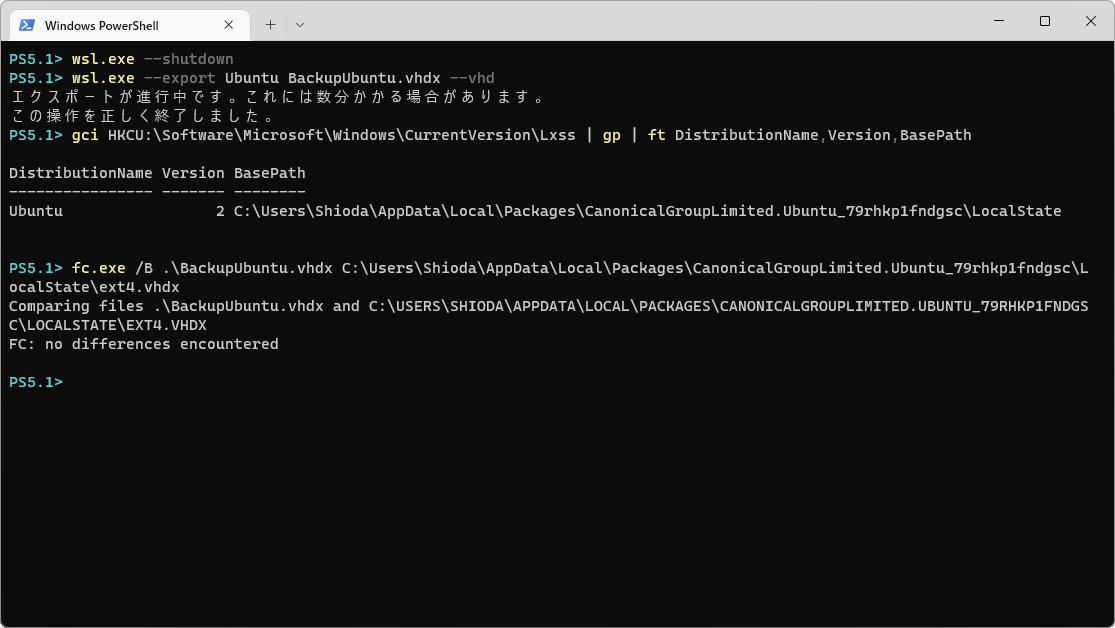
Task: Select the Windows PowerShell tab
Action: coord(130,25)
